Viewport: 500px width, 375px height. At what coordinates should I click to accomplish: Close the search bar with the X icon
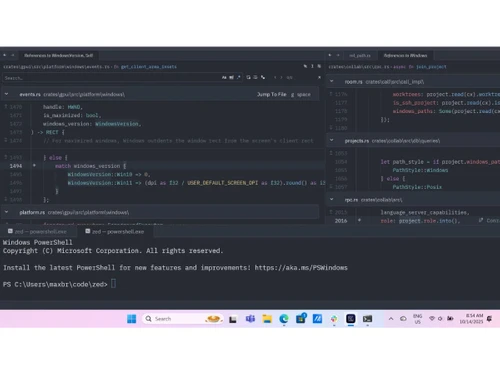pos(319,77)
